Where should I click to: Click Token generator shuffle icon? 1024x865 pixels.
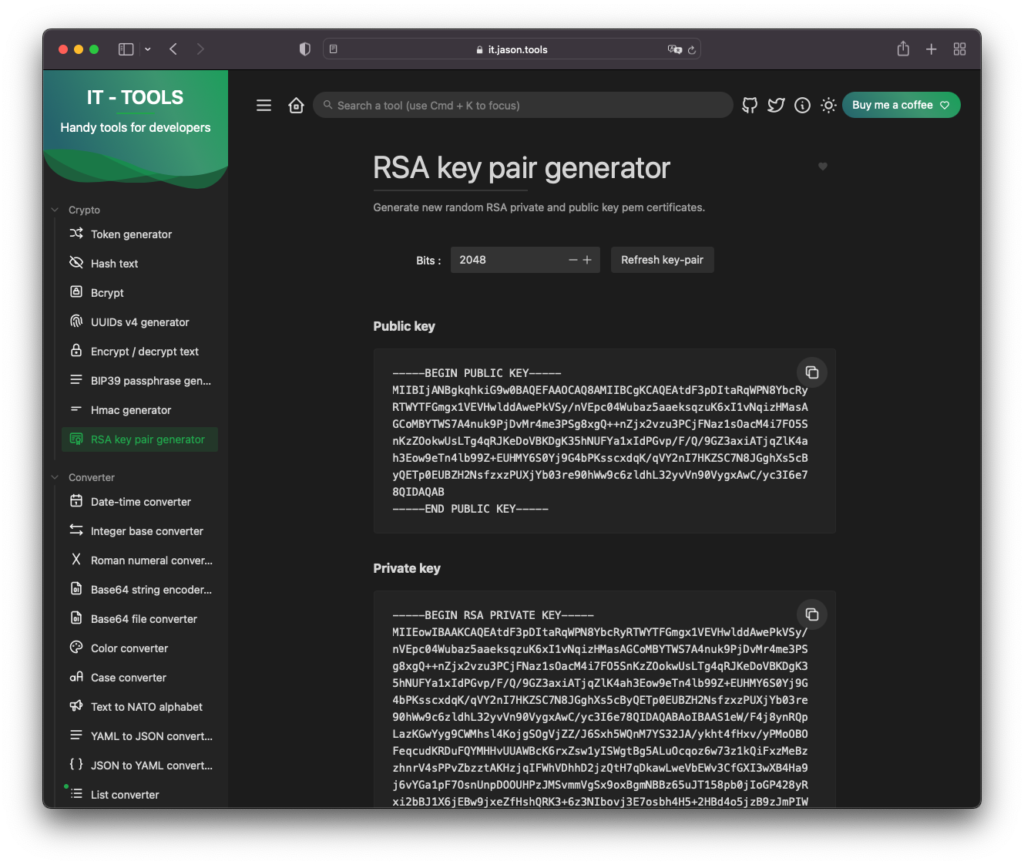(76, 233)
